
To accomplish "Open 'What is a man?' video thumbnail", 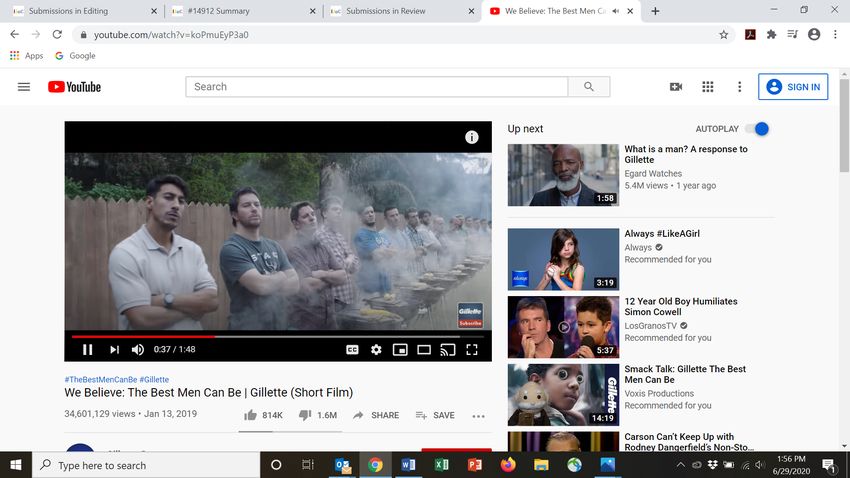I will (x=563, y=175).
